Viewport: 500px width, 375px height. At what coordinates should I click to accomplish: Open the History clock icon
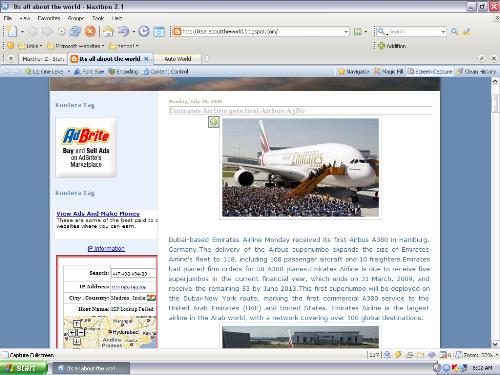pos(144,31)
